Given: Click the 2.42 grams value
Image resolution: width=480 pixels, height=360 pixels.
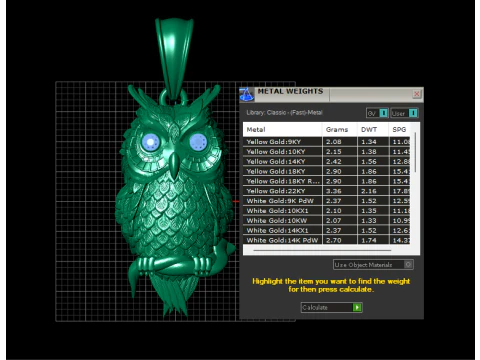Looking at the screenshot, I should [x=334, y=161].
